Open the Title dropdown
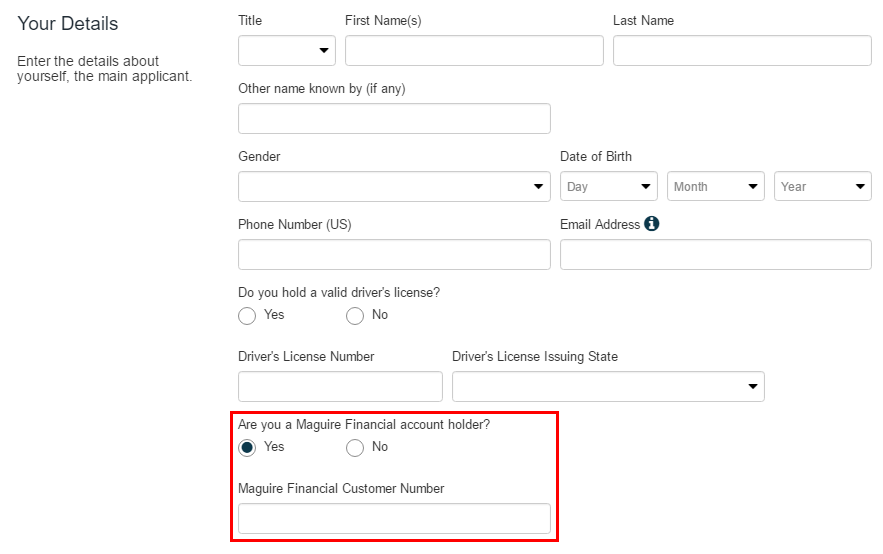This screenshot has width=883, height=554. (286, 50)
